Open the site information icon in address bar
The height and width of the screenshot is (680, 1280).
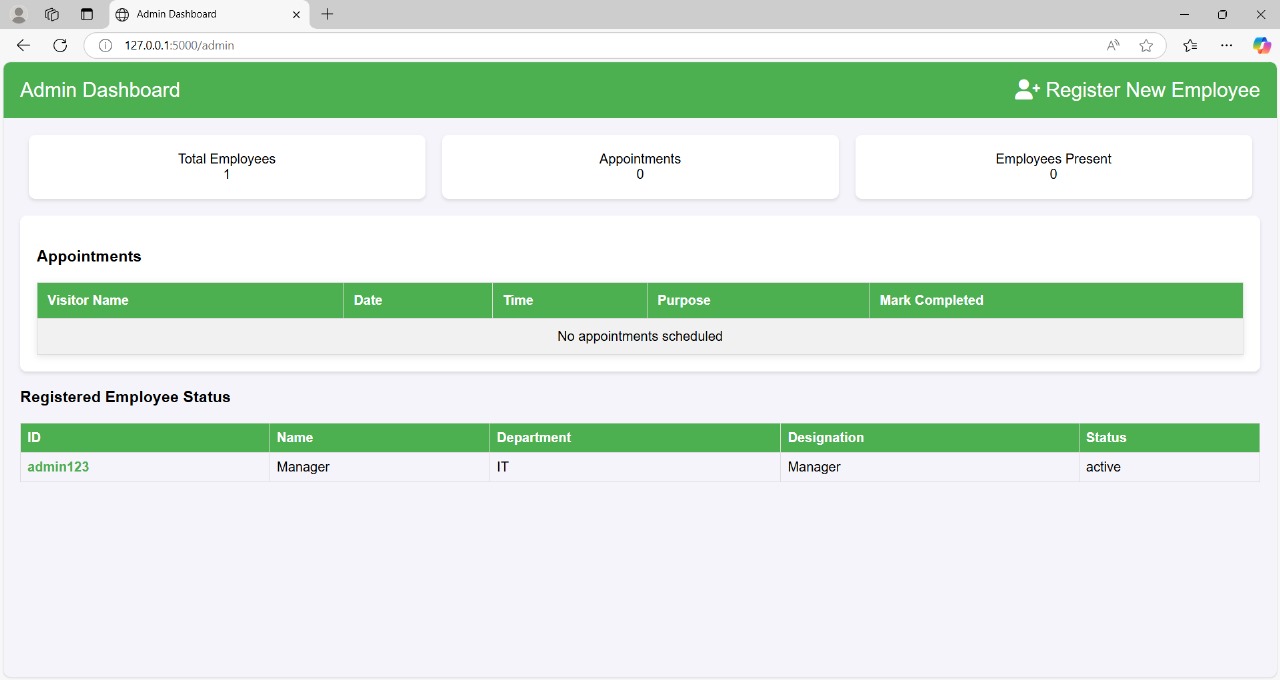[105, 45]
